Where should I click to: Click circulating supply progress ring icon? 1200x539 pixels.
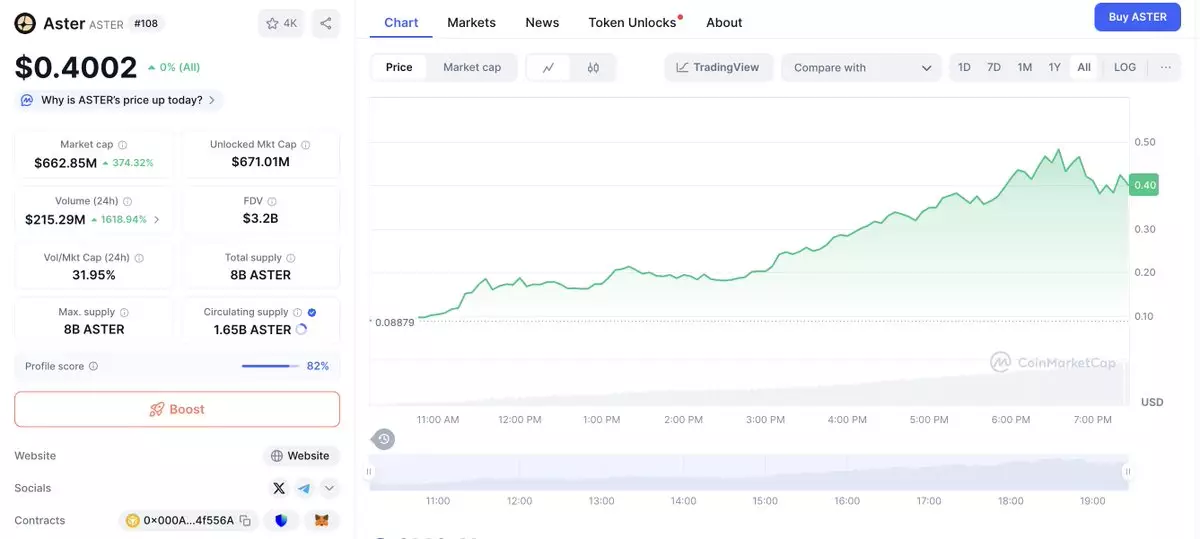(302, 330)
